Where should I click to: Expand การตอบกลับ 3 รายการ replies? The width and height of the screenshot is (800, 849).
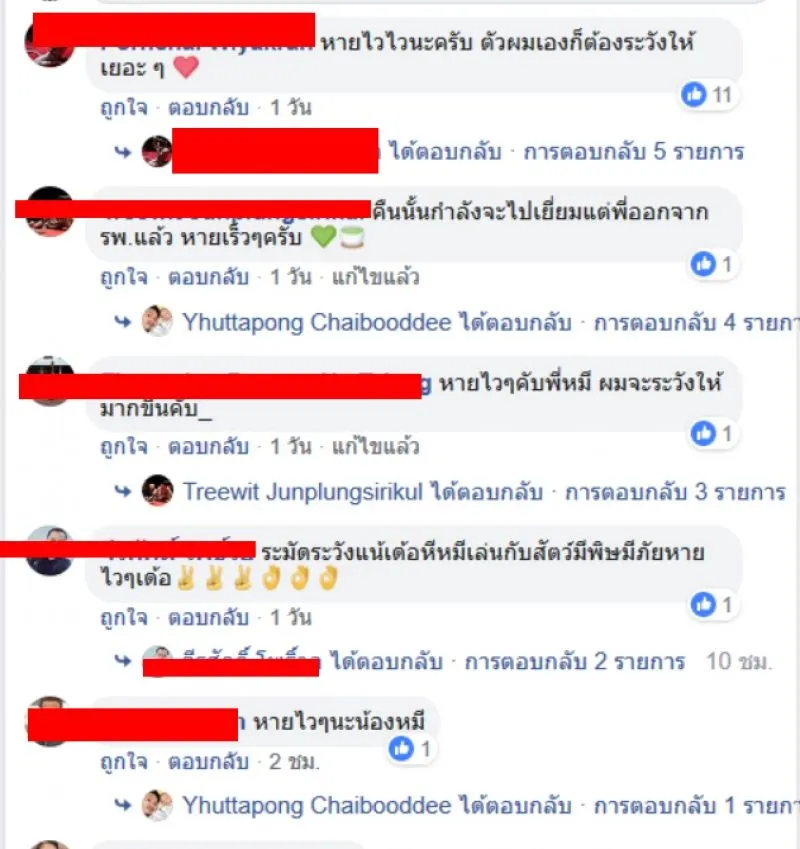(675, 492)
